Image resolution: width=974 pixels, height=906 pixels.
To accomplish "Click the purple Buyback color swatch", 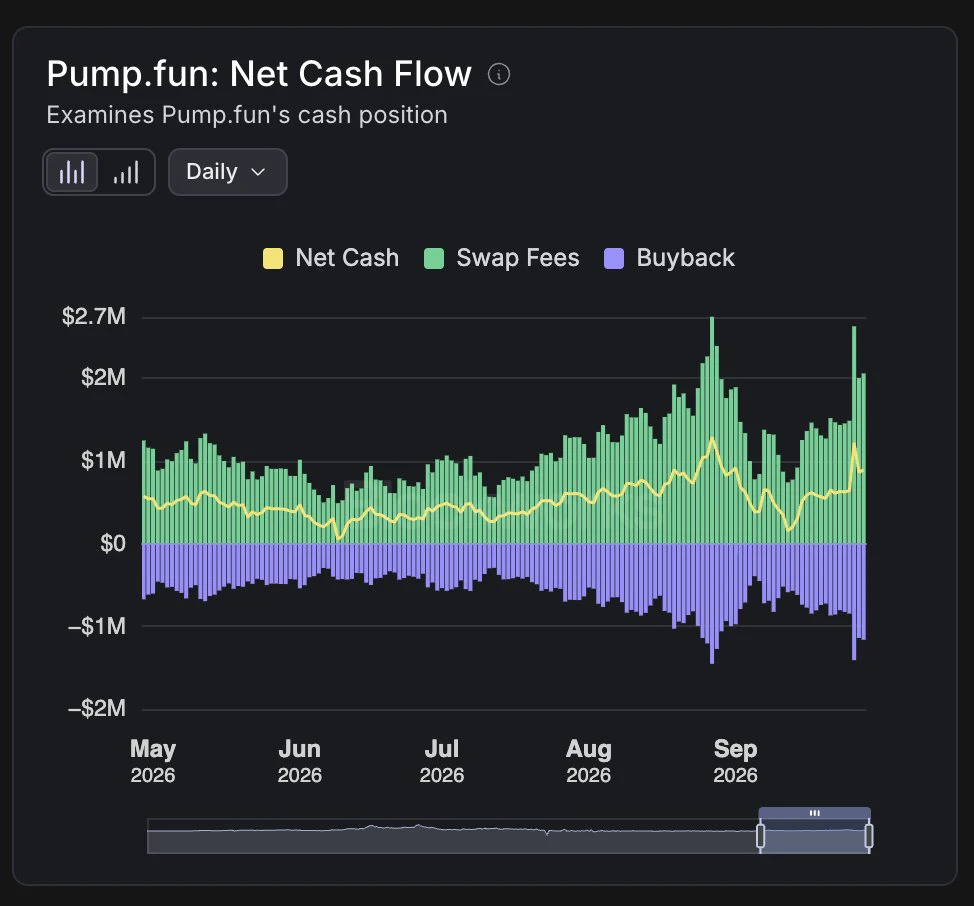I will click(614, 258).
